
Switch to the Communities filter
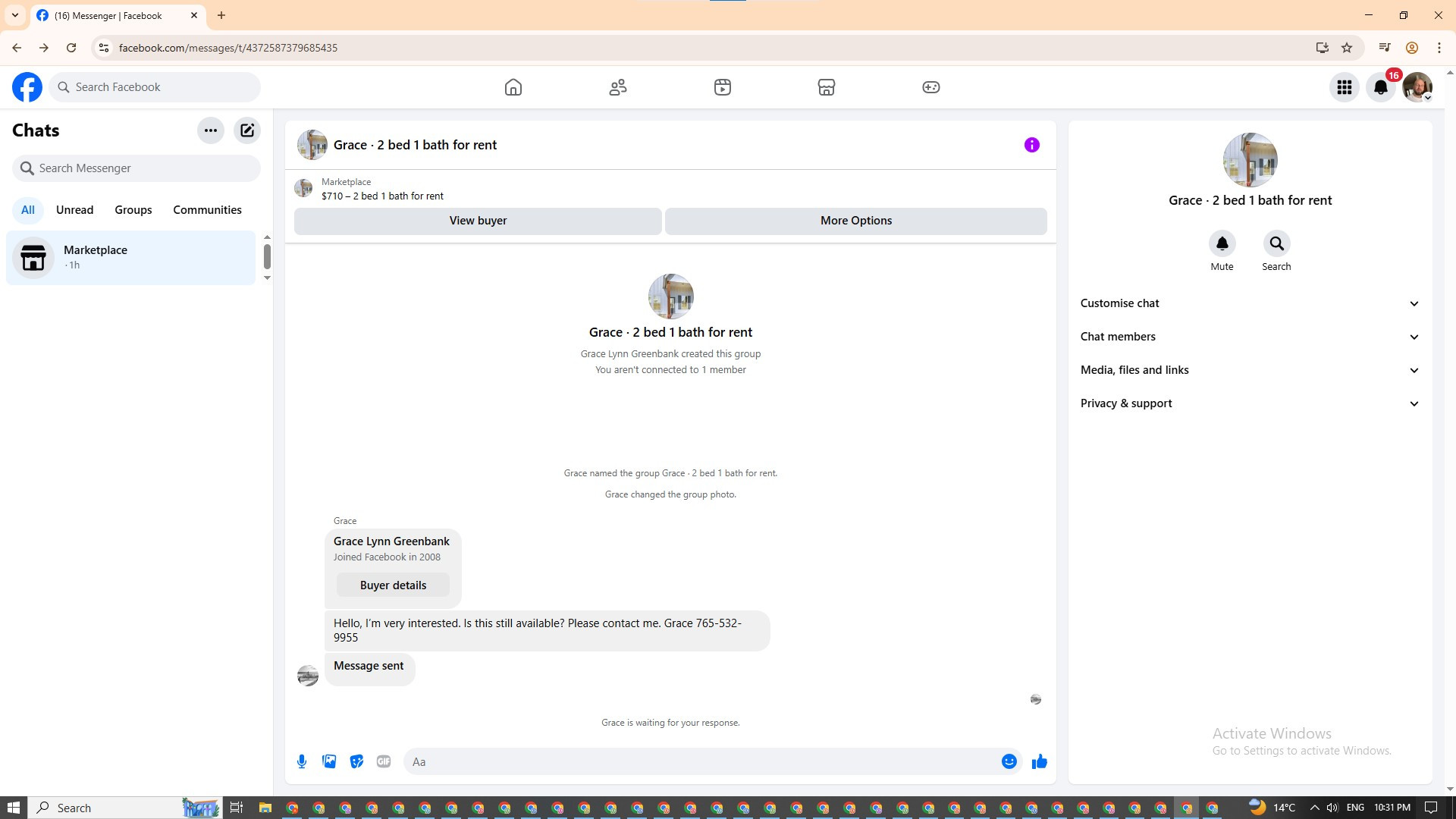[208, 210]
